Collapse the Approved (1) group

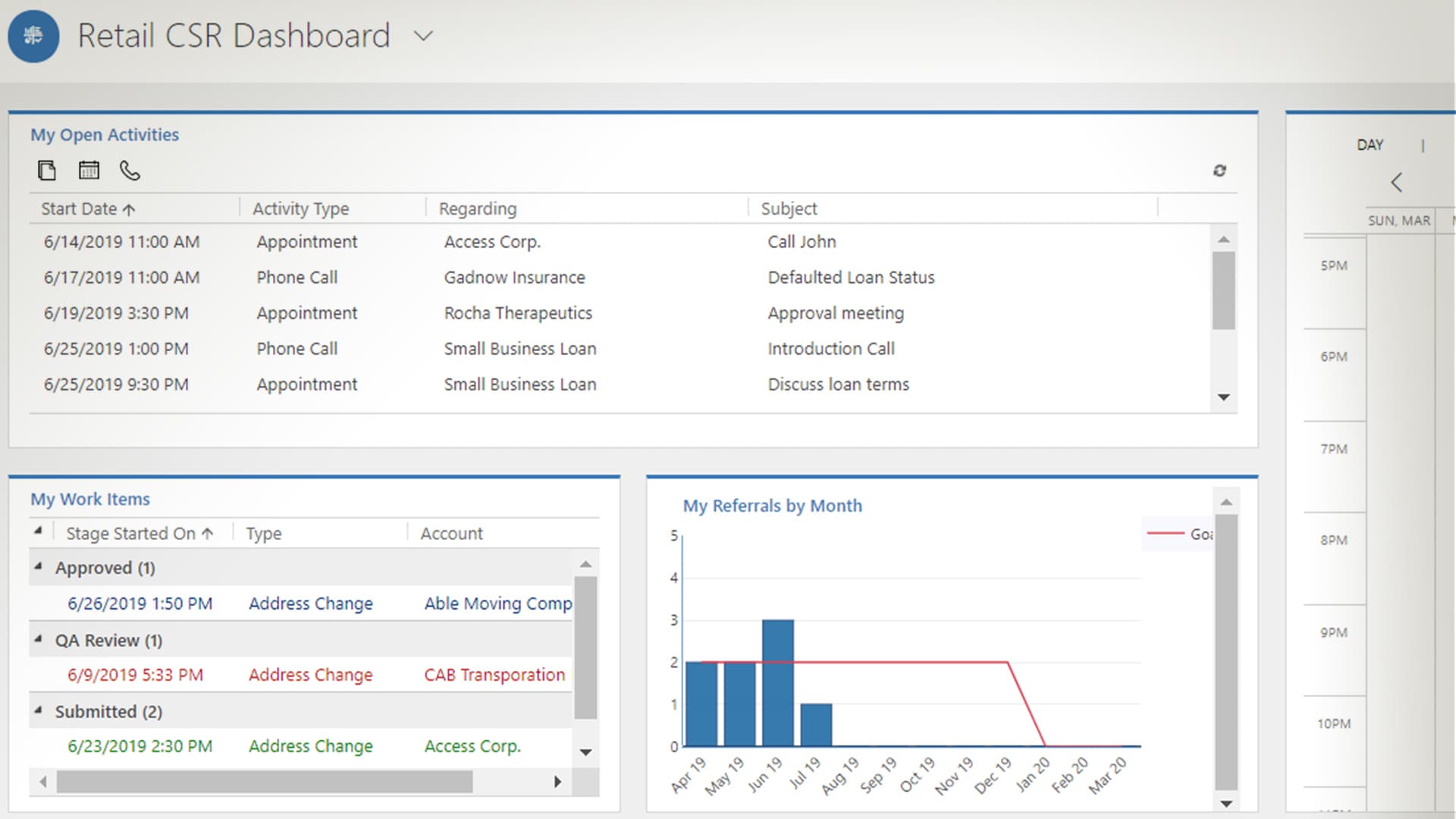click(x=38, y=566)
